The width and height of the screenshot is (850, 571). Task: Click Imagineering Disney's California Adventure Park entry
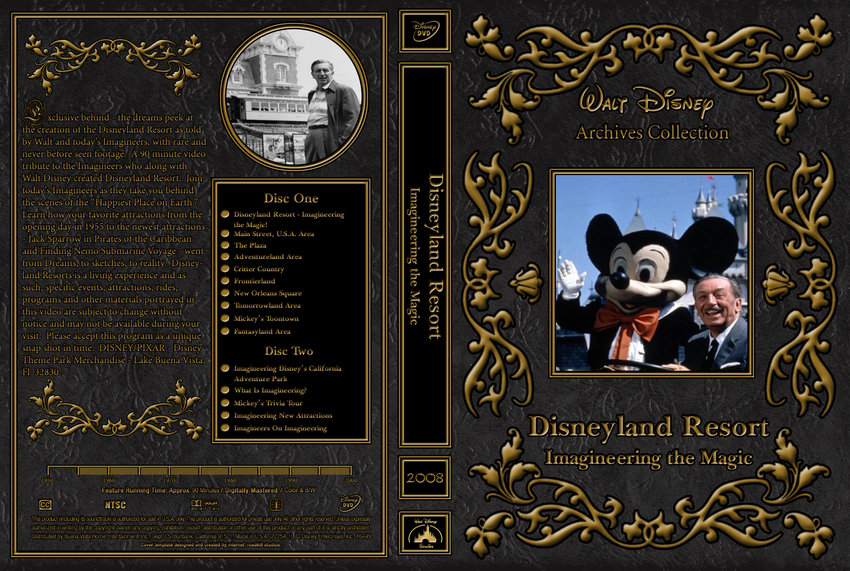pos(287,373)
